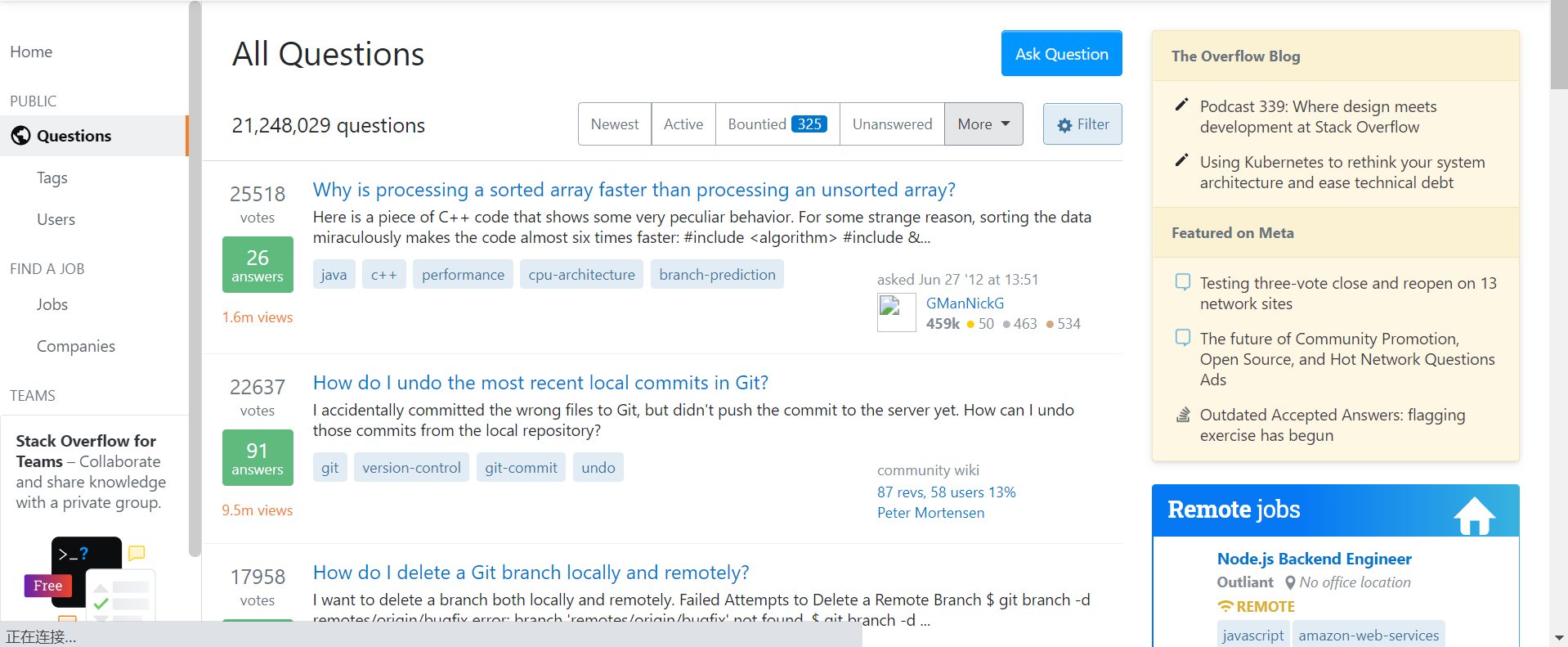Select the branch-prediction tag
Screen dimensions: 1568x647
(x=717, y=275)
